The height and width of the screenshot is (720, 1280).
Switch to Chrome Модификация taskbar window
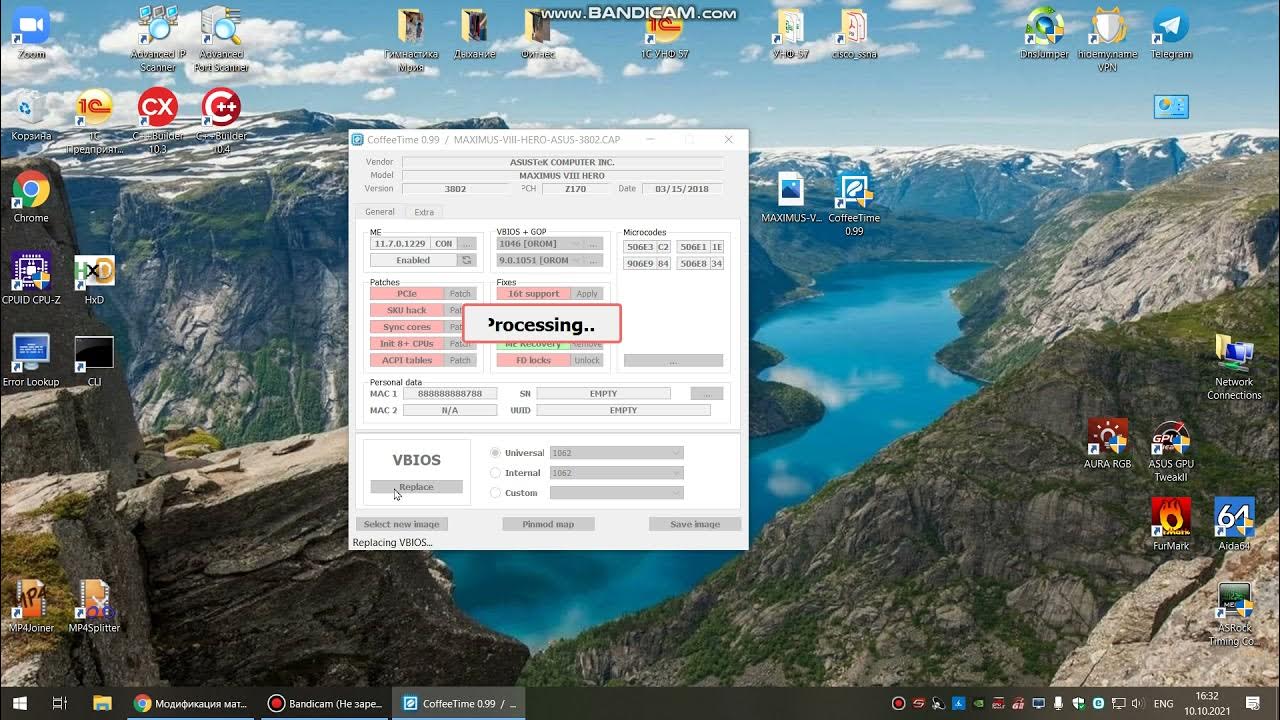pyautogui.click(x=190, y=703)
